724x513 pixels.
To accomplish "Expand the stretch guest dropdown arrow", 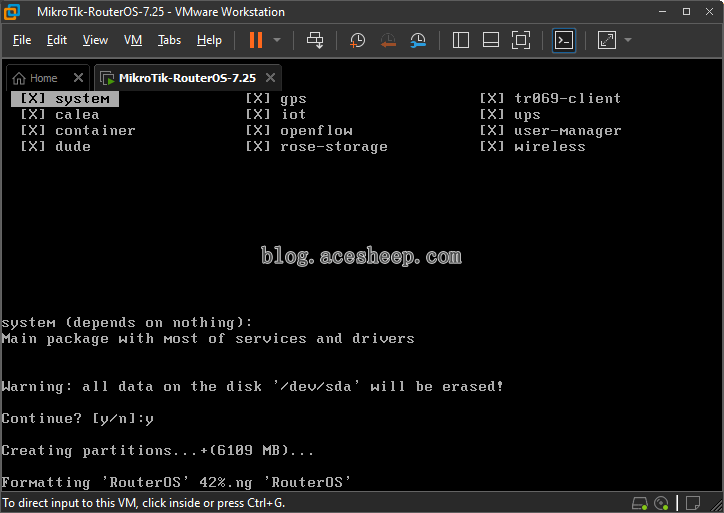I will pos(628,40).
